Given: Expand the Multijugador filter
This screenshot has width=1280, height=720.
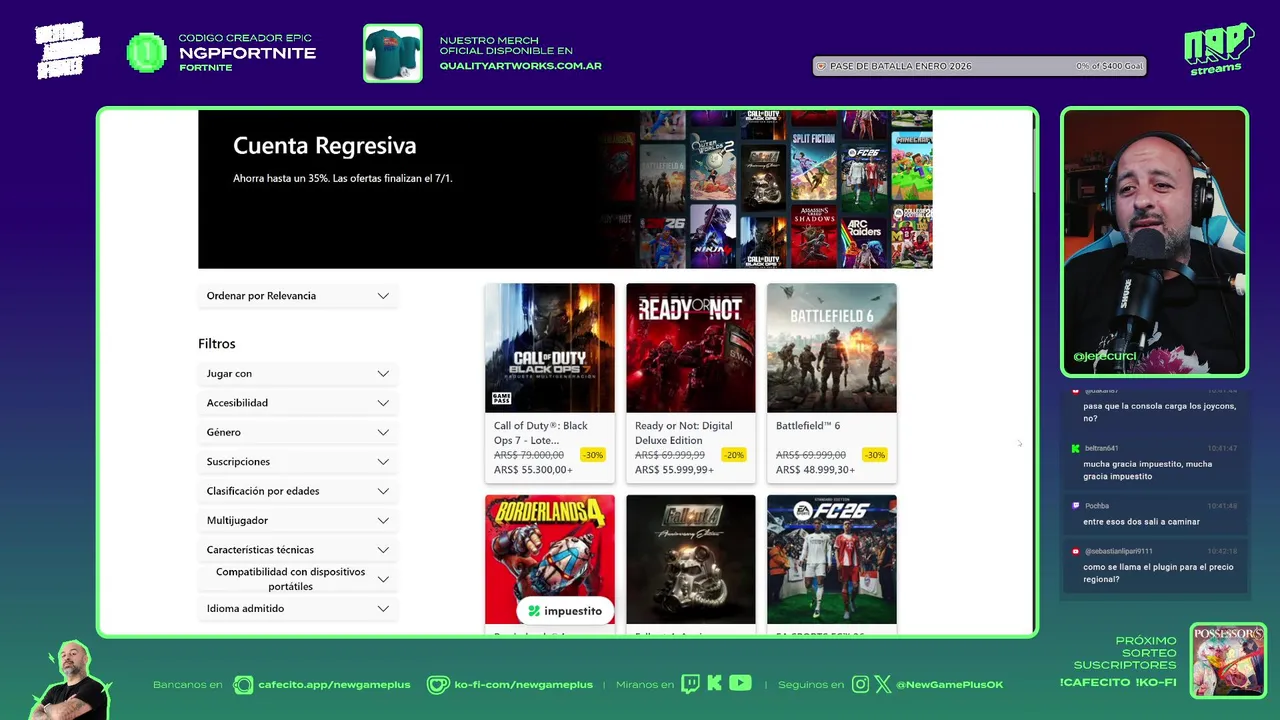Looking at the screenshot, I should 298,521.
